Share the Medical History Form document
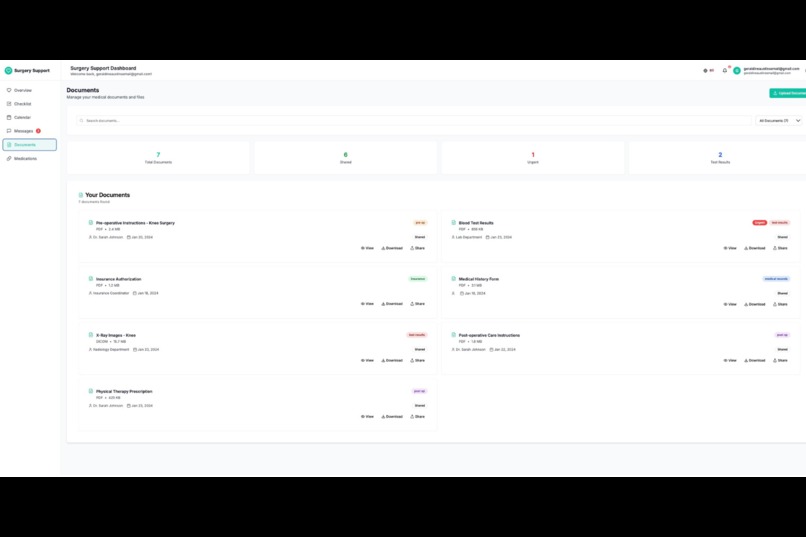The width and height of the screenshot is (806, 537). (x=780, y=304)
